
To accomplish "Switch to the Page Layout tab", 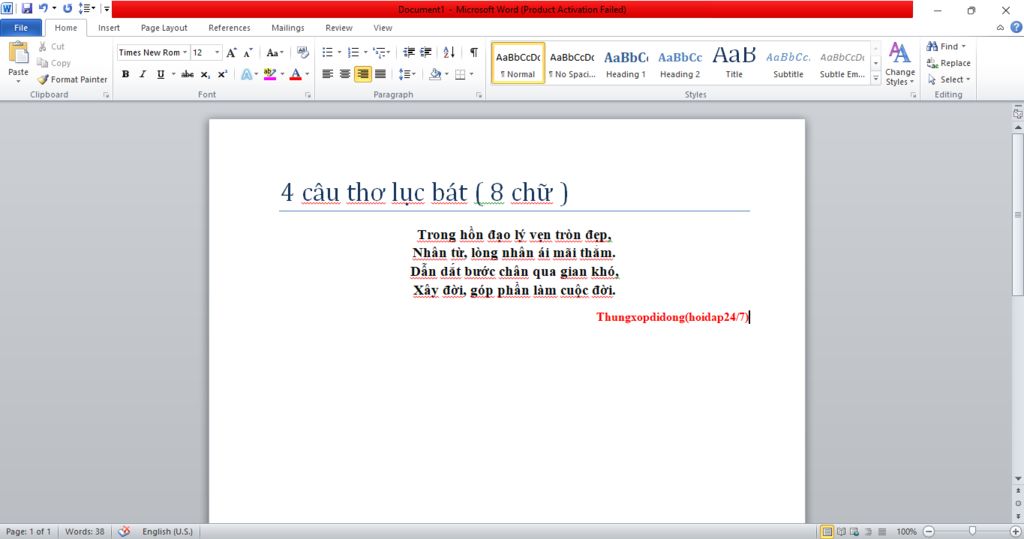I will pyautogui.click(x=164, y=27).
